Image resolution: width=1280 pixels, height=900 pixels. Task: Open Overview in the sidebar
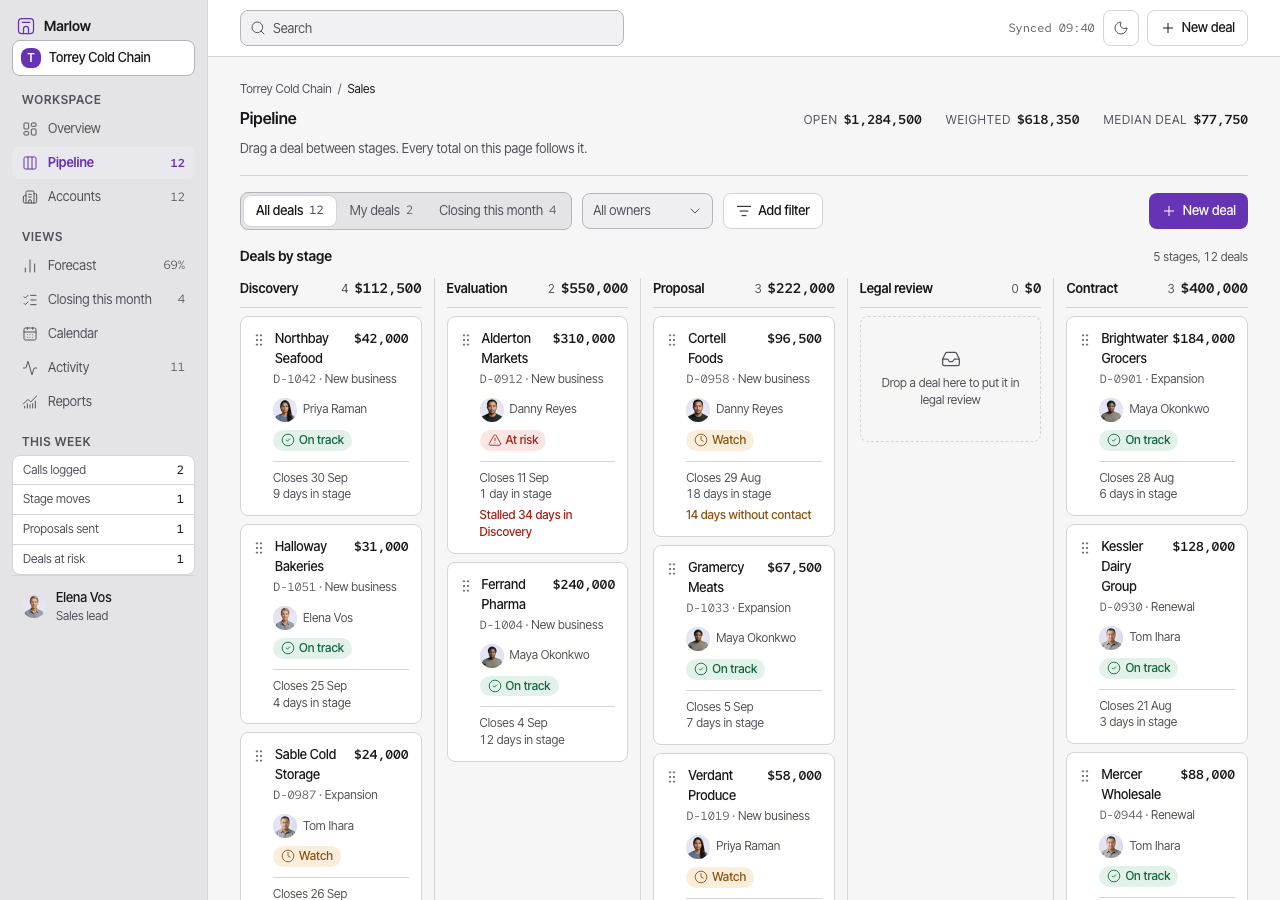click(x=103, y=129)
